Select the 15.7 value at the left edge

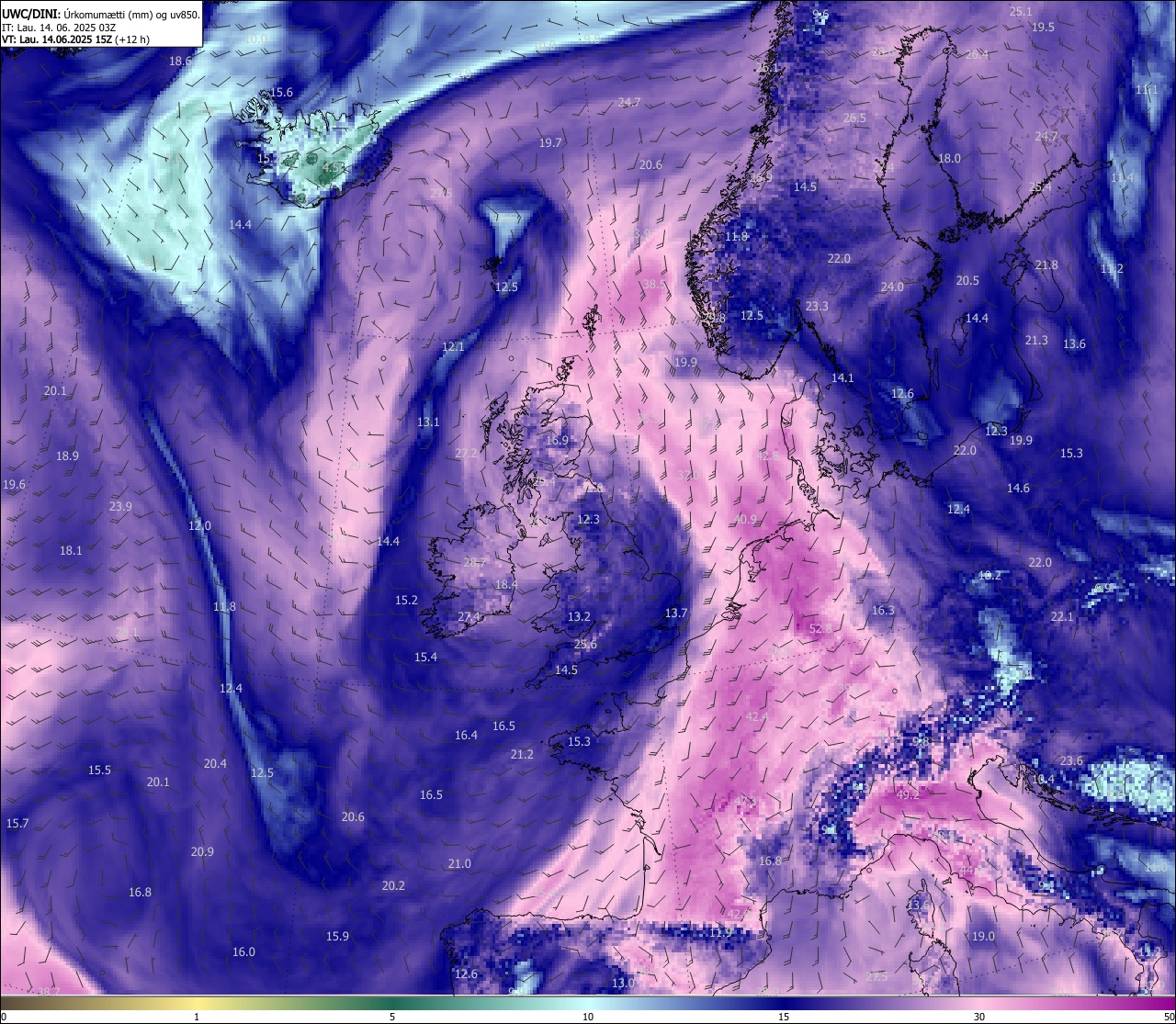click(x=17, y=824)
